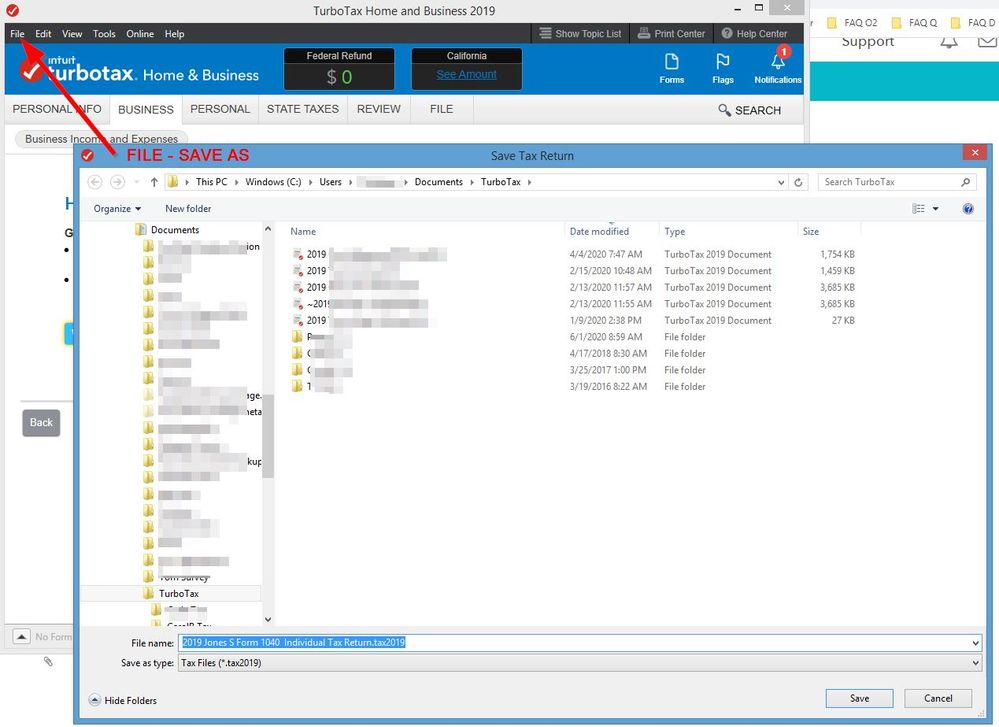The width and height of the screenshot is (999, 727).
Task: Click the Flags icon
Action: [723, 63]
